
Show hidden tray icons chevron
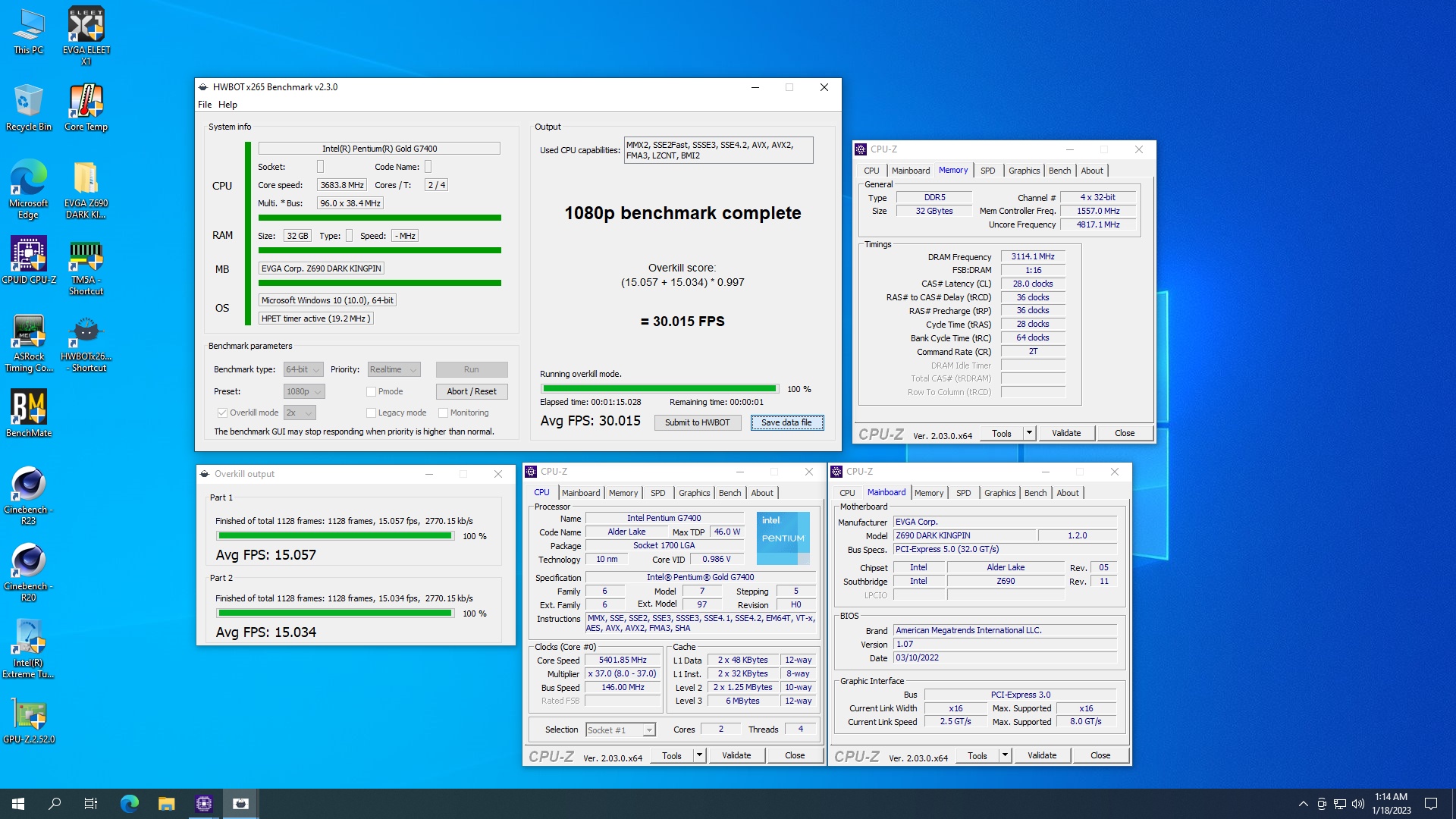click(1303, 804)
